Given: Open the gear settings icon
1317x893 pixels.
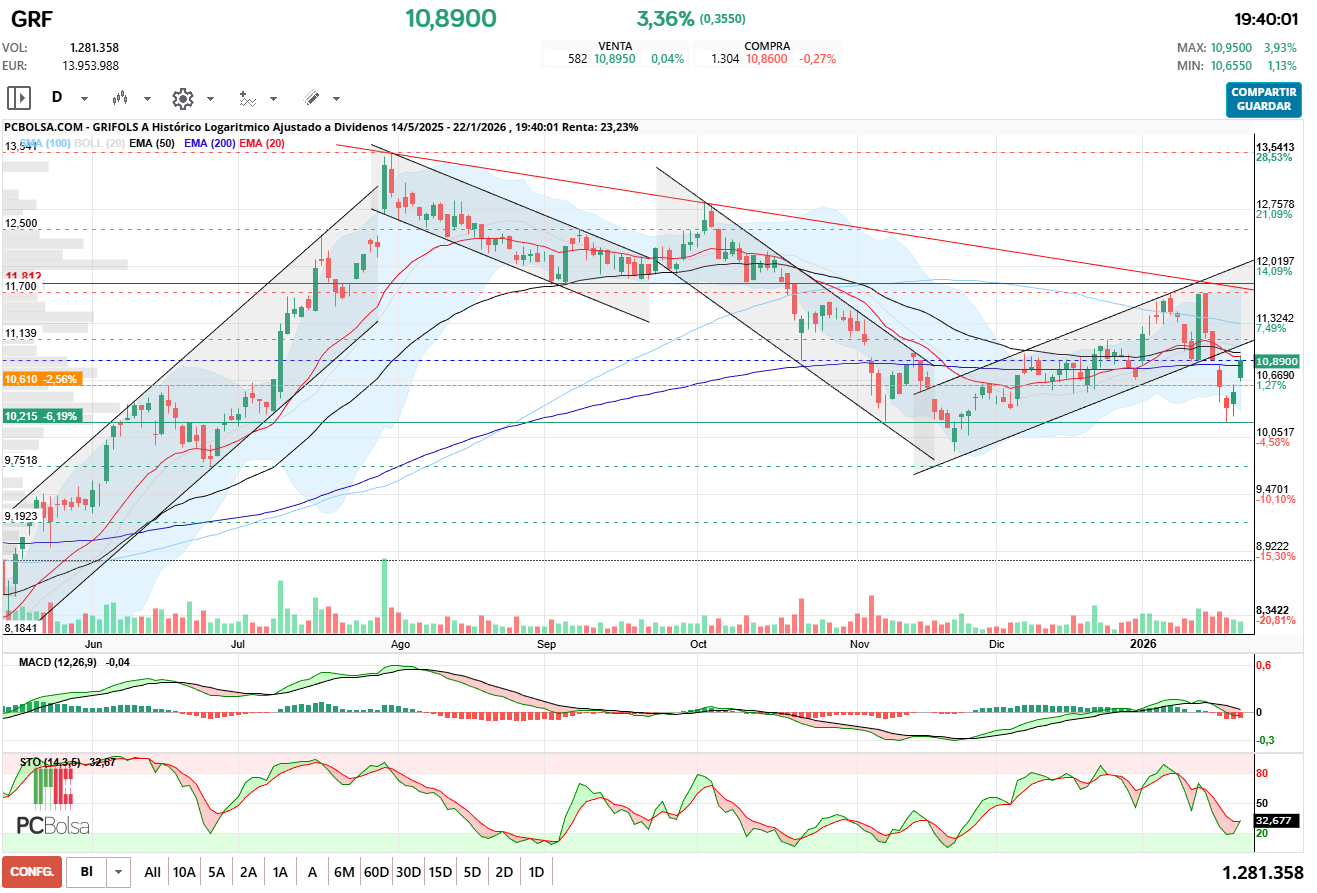Looking at the screenshot, I should click(x=182, y=98).
